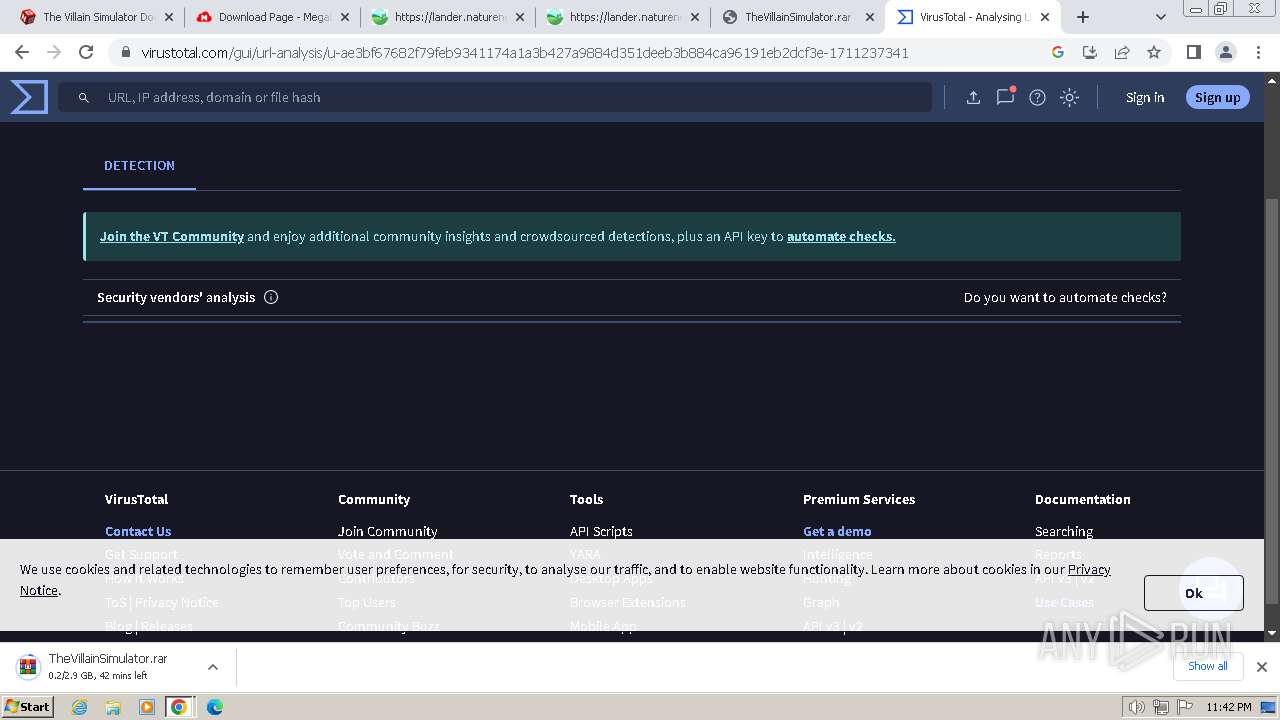Open the Join the VT Community link

pos(172,236)
